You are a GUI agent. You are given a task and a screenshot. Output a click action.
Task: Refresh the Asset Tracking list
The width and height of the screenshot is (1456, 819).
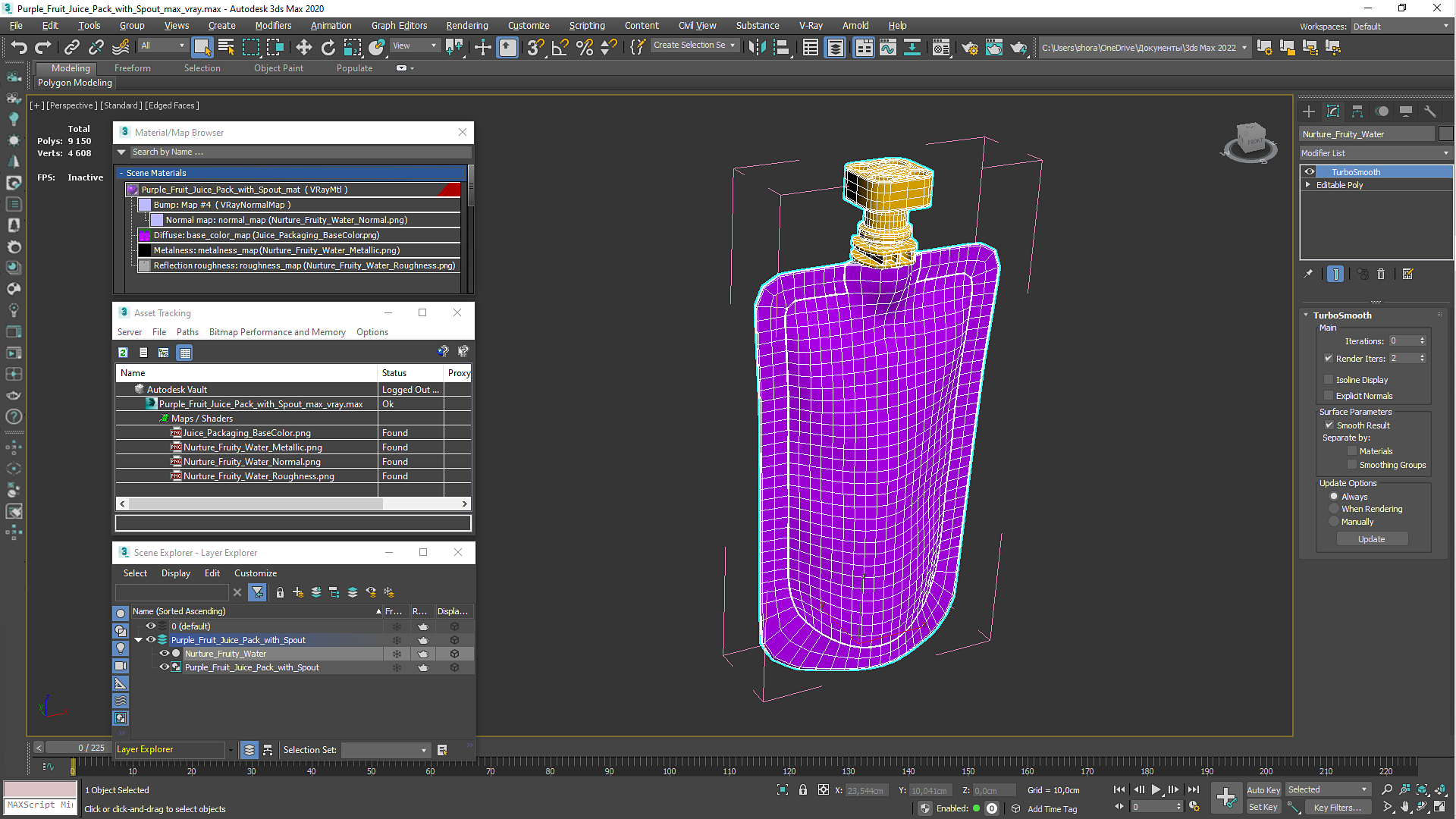click(123, 353)
